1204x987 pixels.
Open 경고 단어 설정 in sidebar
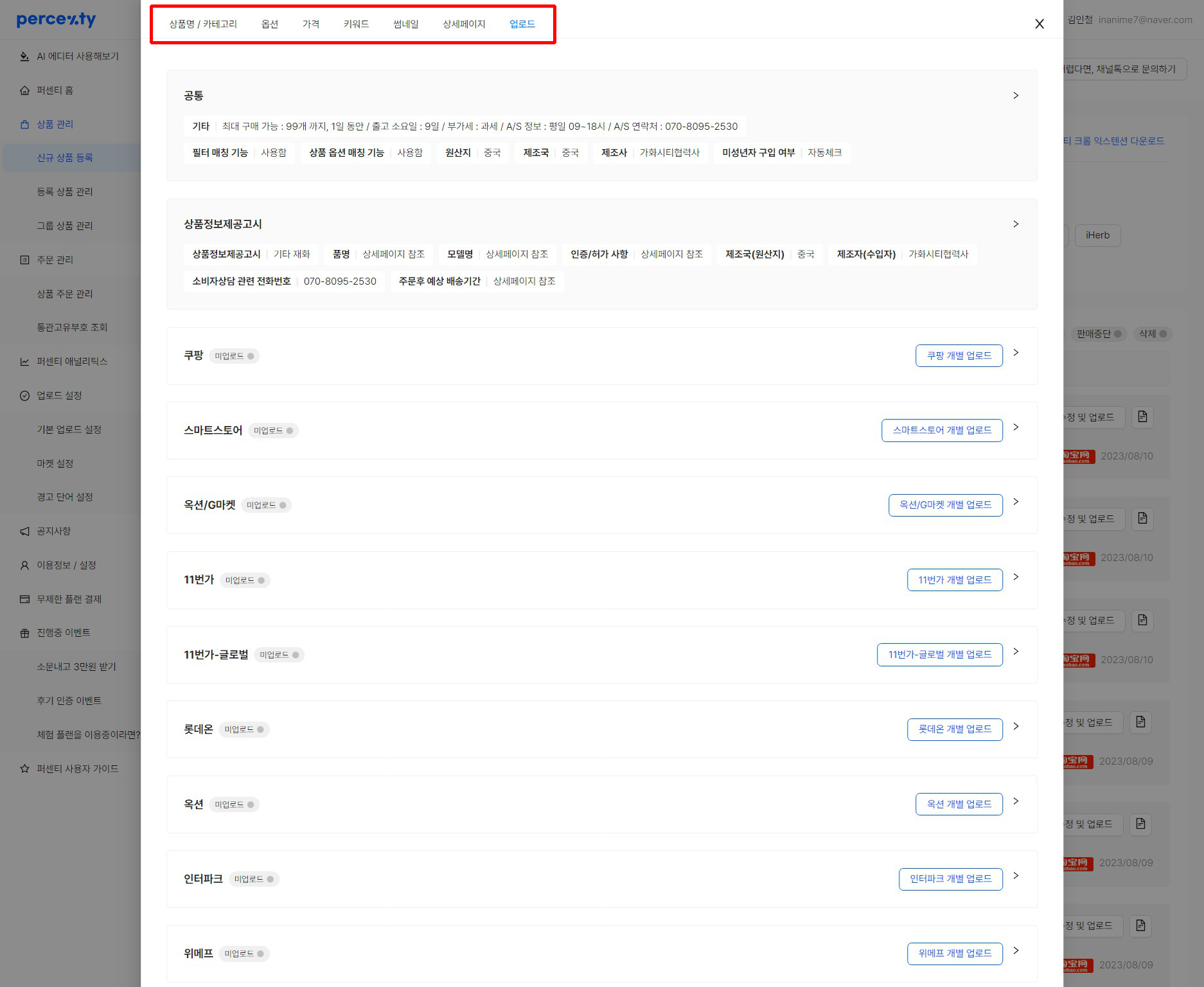point(65,497)
